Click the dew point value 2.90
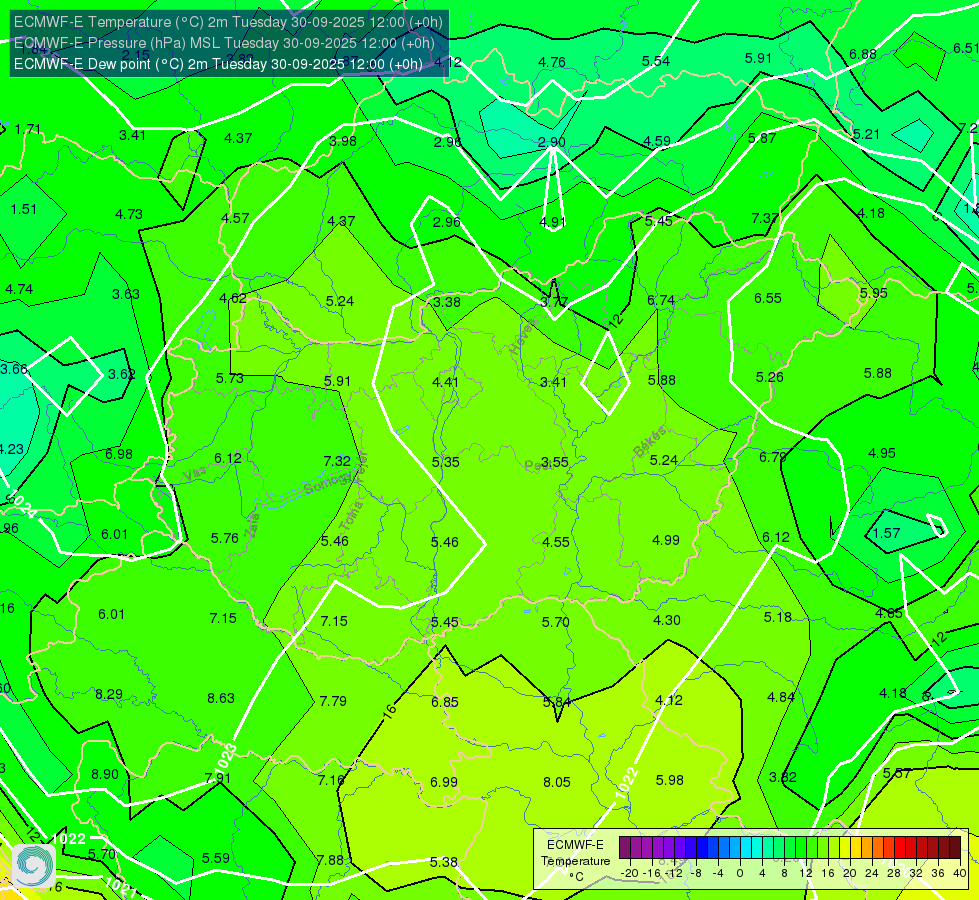 coord(552,142)
